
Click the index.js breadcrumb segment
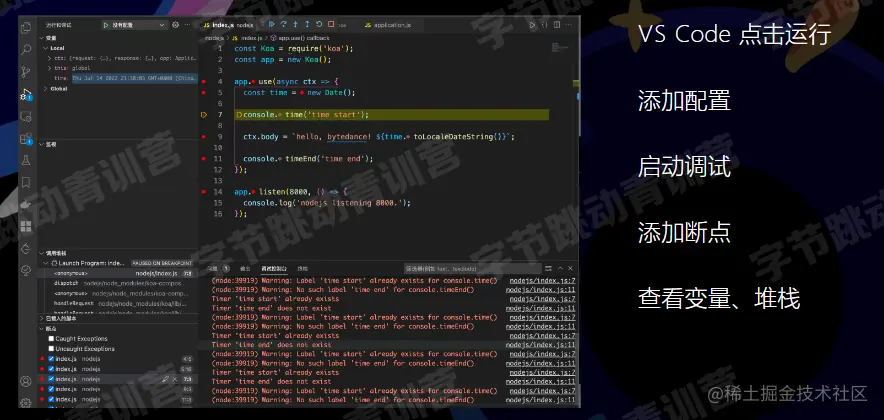(247, 38)
